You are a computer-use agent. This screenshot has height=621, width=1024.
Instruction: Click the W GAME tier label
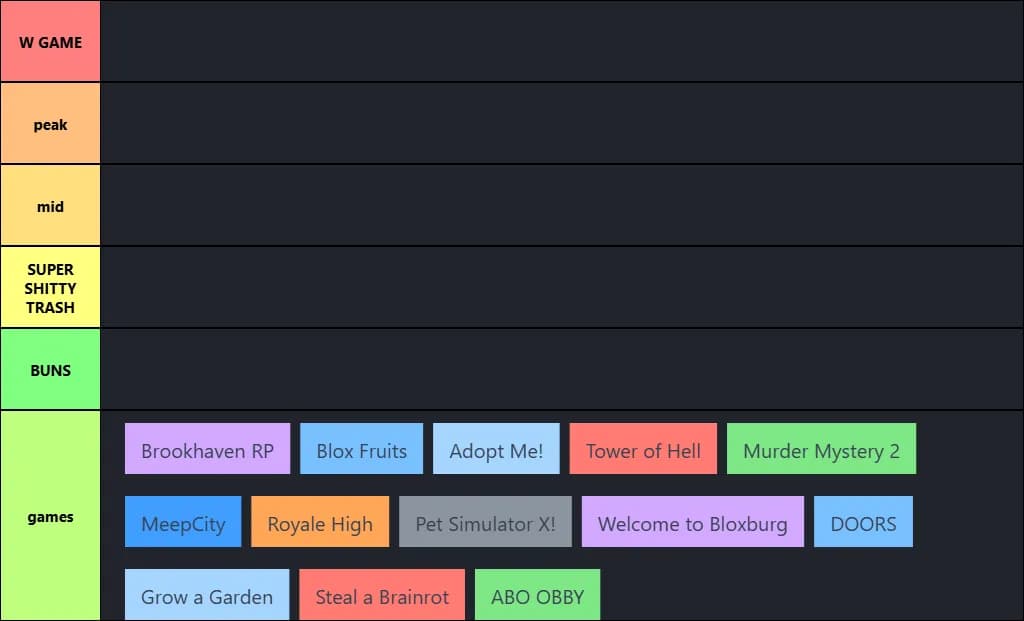[x=50, y=42]
